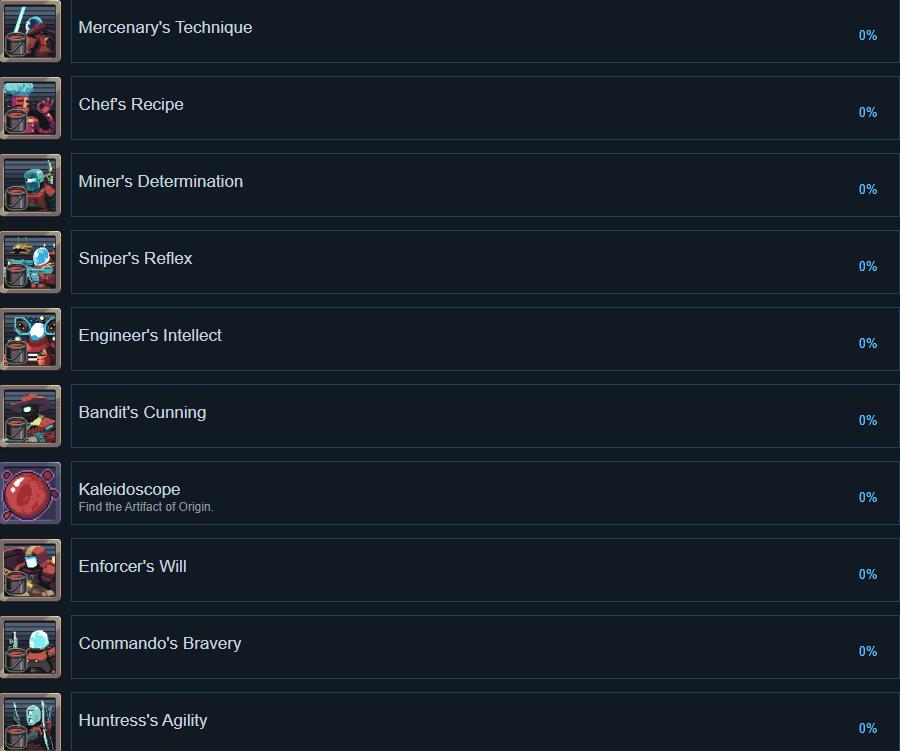Click the Miner's Determination title text
The image size is (900, 751).
pyautogui.click(x=160, y=182)
